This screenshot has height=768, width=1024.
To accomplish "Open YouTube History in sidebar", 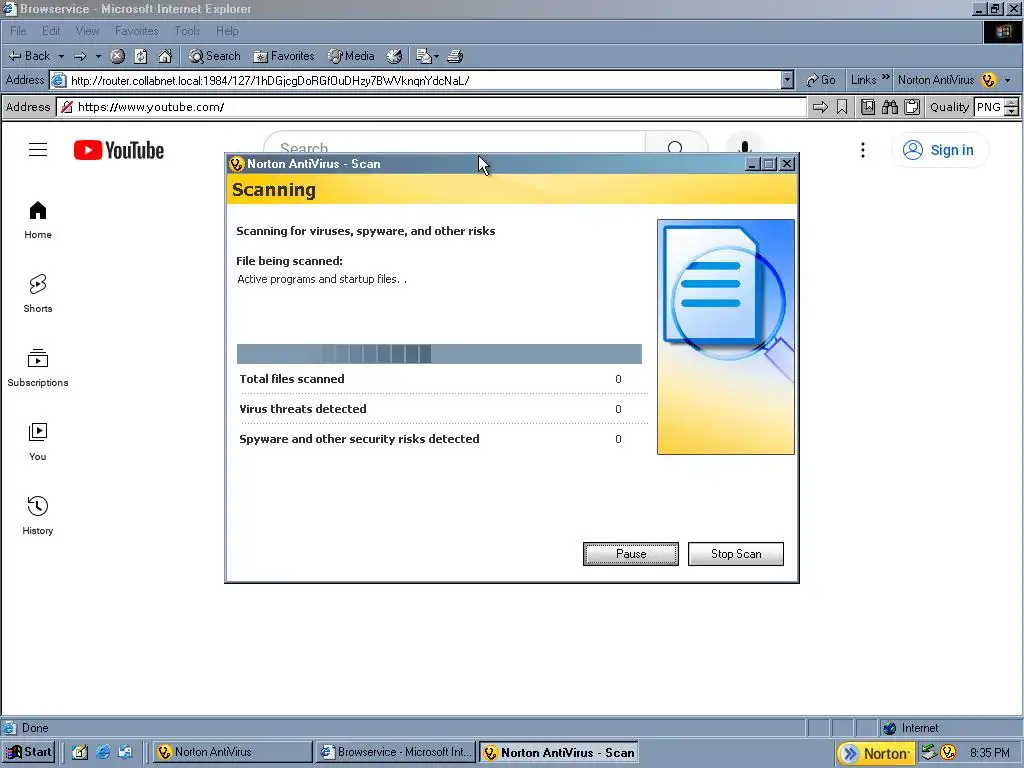I will (38, 516).
